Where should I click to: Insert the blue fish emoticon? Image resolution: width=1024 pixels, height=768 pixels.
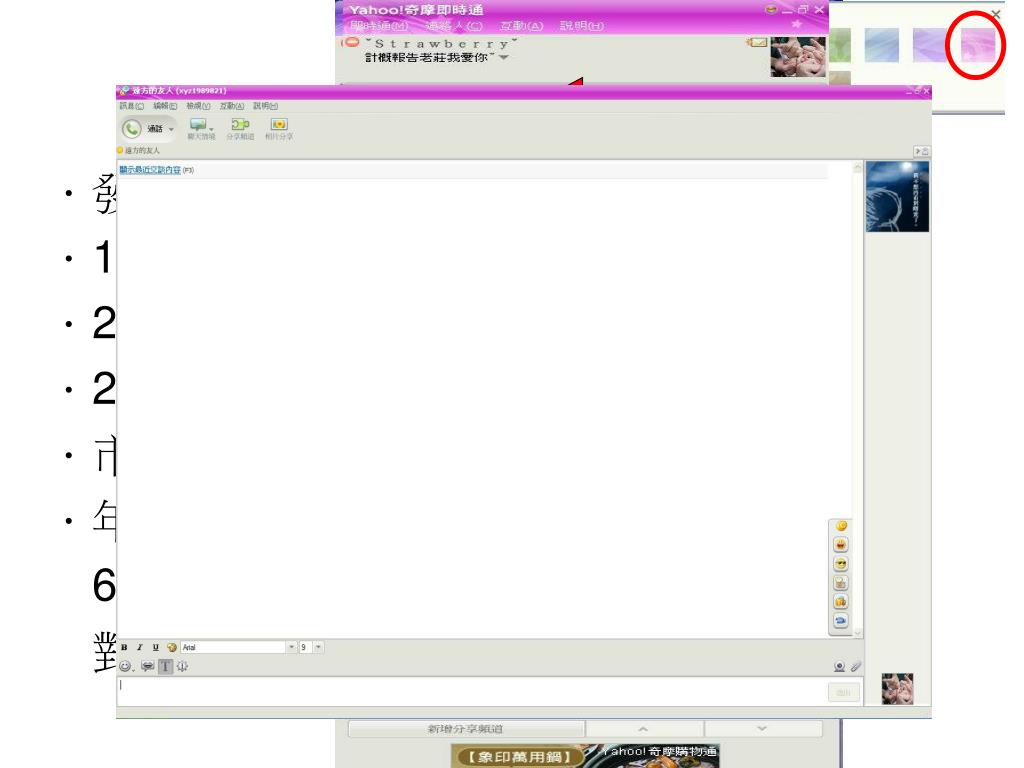pyautogui.click(x=841, y=620)
